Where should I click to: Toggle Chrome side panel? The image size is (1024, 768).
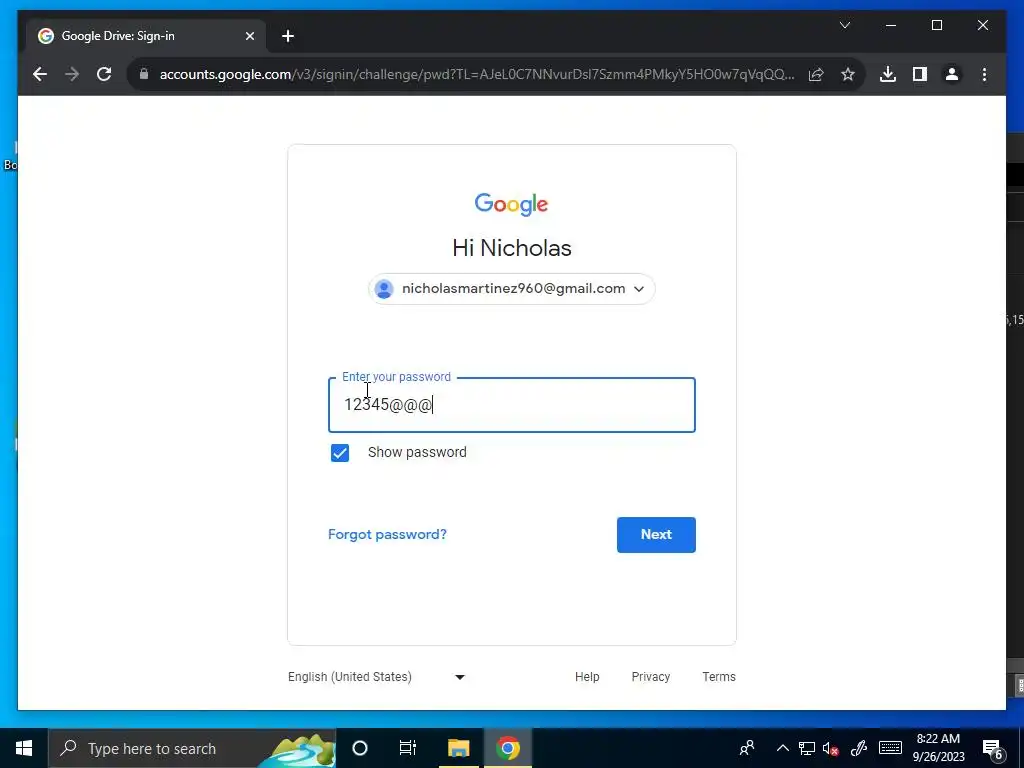click(920, 74)
